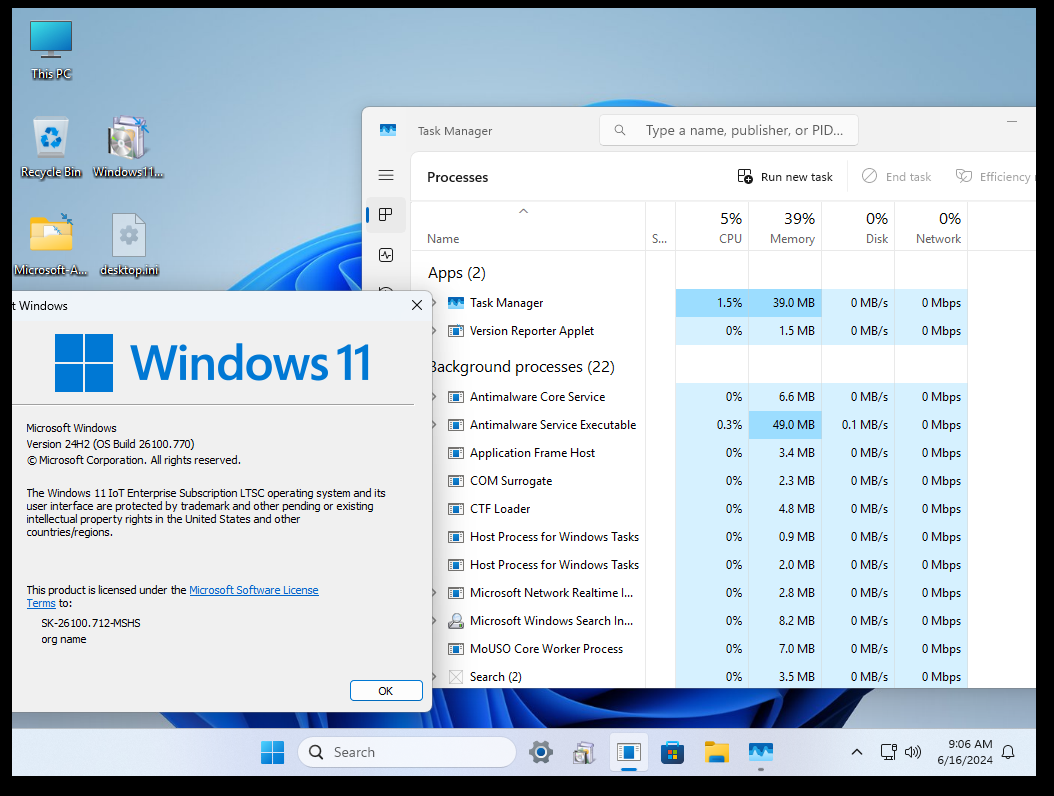This screenshot has width=1054, height=796.
Task: Click the taskbar Search box
Action: 407,752
